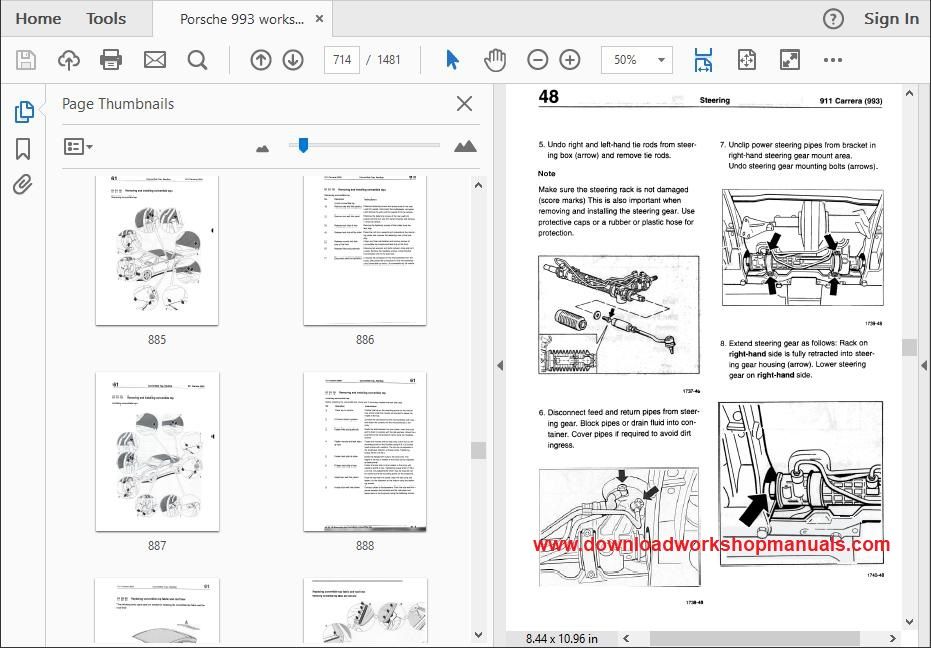Screen dimensions: 931x648
Task: Select page thumbnail 887
Action: 157,452
